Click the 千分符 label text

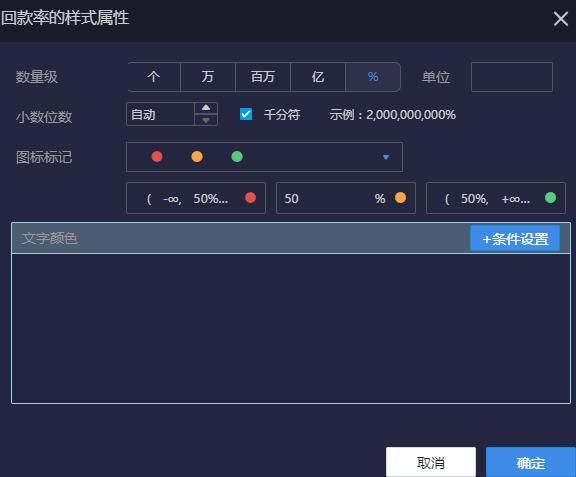click(x=282, y=115)
